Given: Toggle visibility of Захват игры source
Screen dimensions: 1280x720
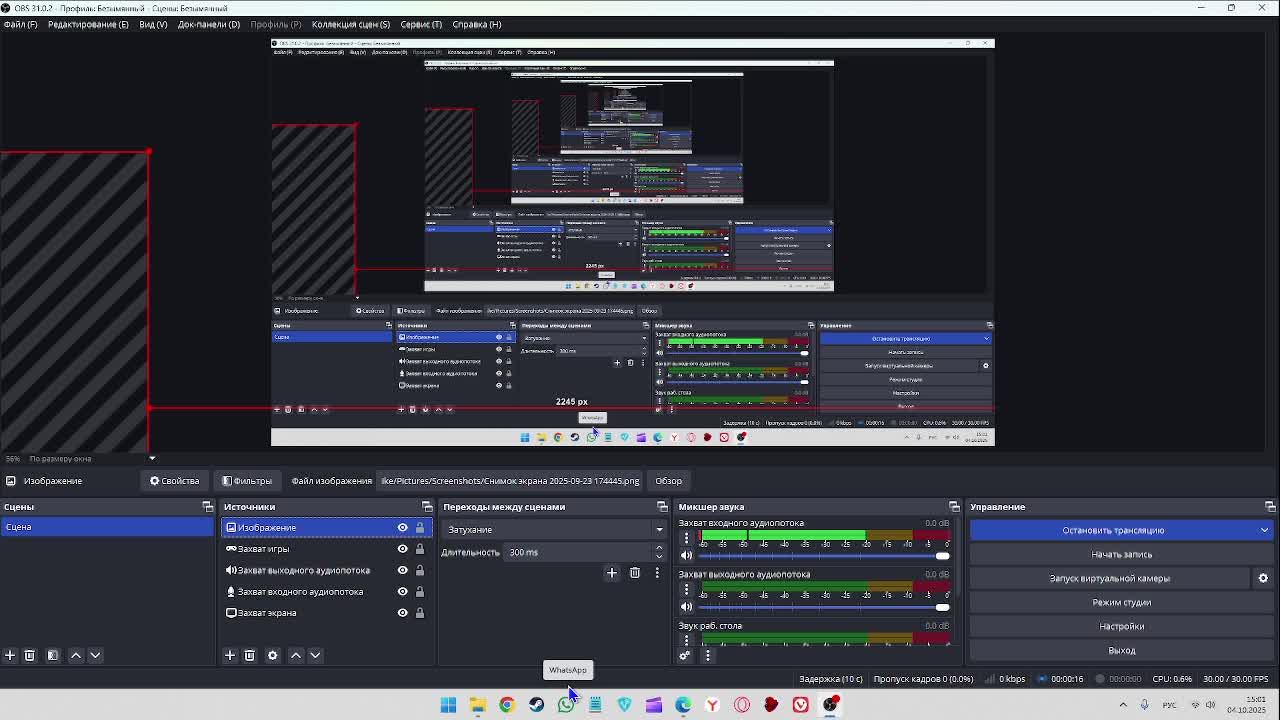Looking at the screenshot, I should coord(403,549).
